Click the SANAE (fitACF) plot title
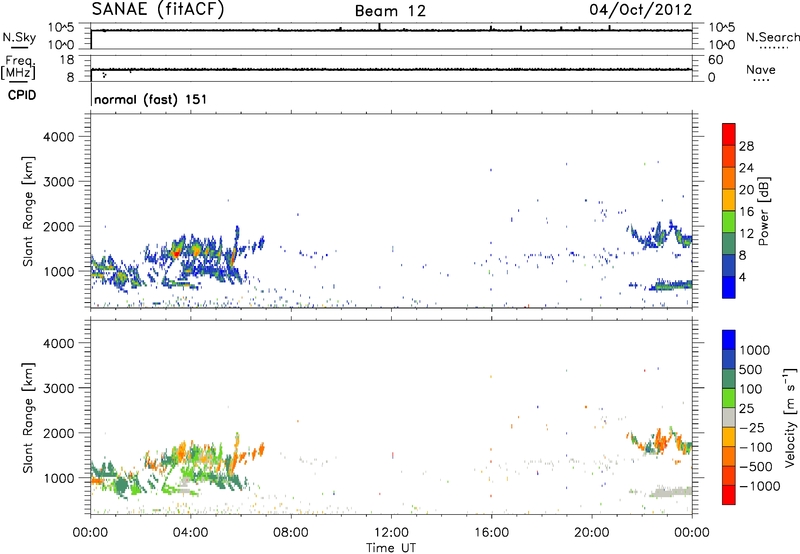The image size is (800, 554). point(158,9)
